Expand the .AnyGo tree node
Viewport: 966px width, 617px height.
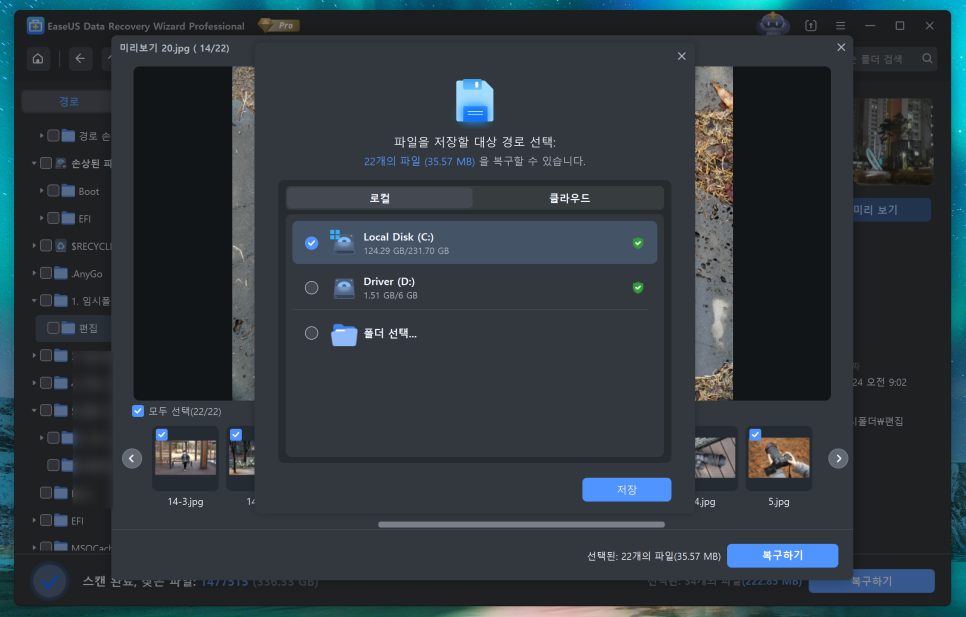click(34, 273)
